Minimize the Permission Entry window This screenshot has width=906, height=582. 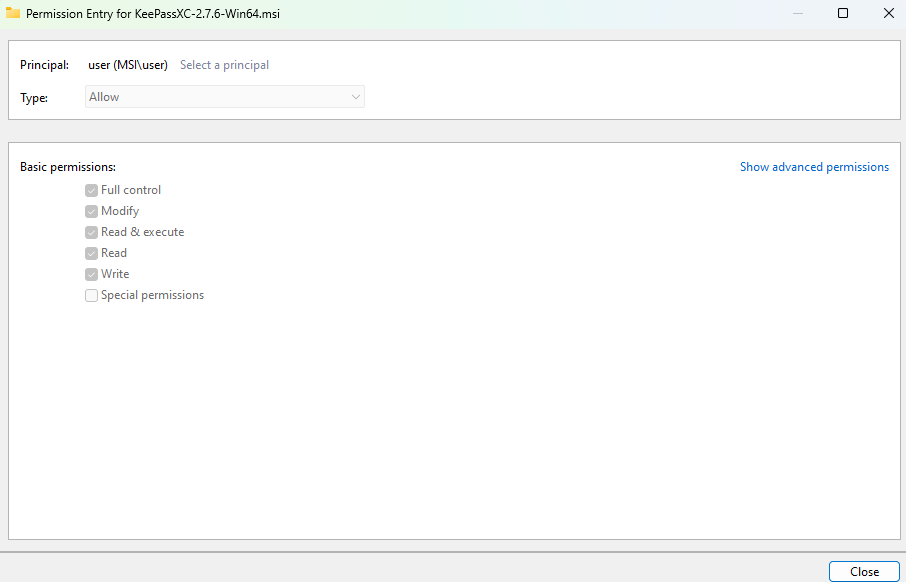(798, 13)
